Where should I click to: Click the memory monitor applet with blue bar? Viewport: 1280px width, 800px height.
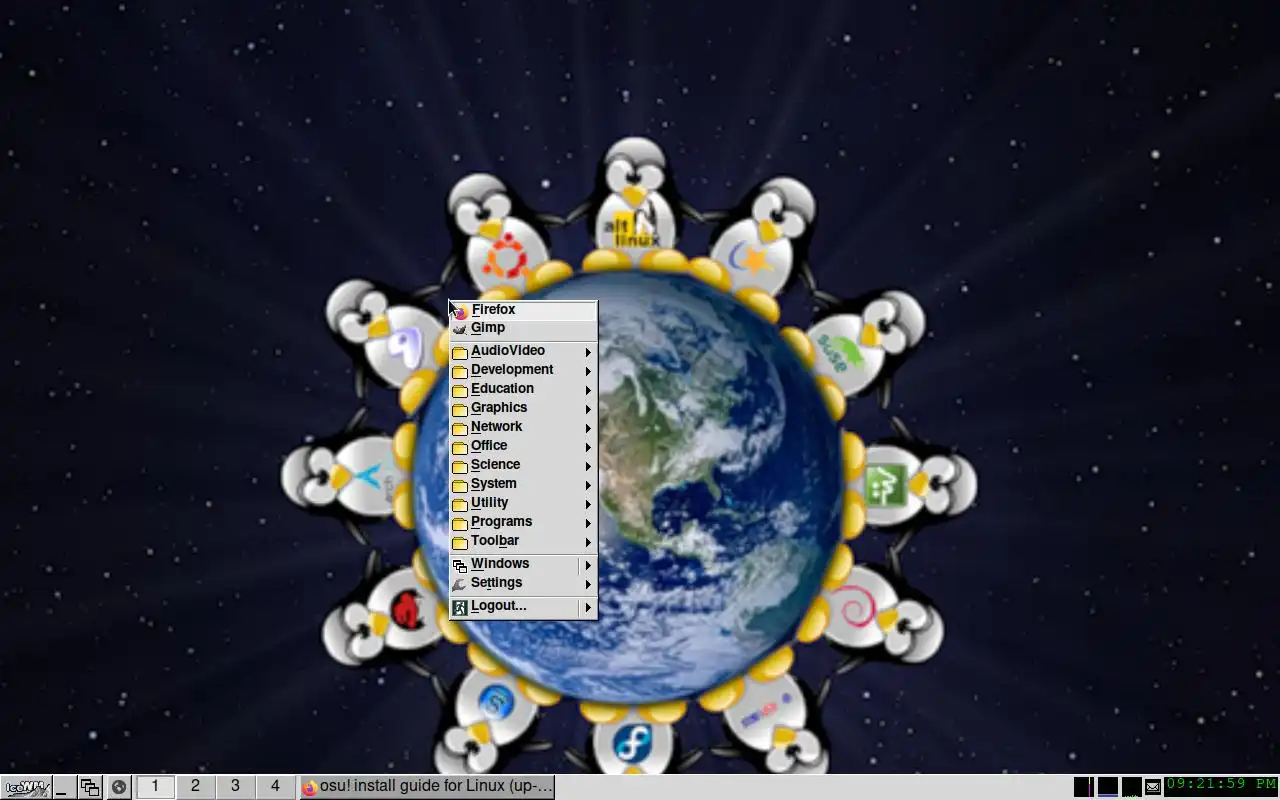tap(1107, 787)
